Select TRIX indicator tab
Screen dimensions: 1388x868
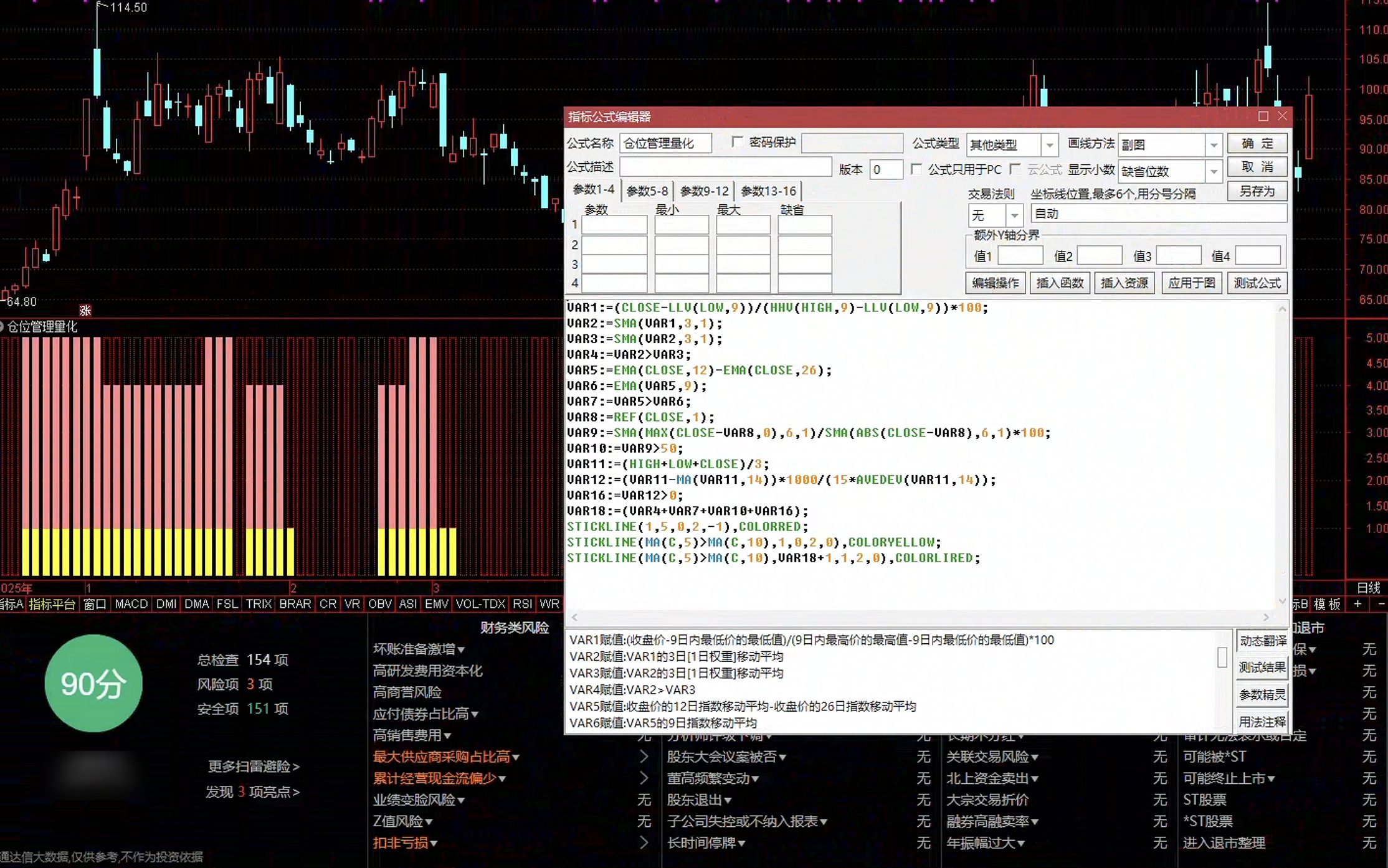(259, 604)
